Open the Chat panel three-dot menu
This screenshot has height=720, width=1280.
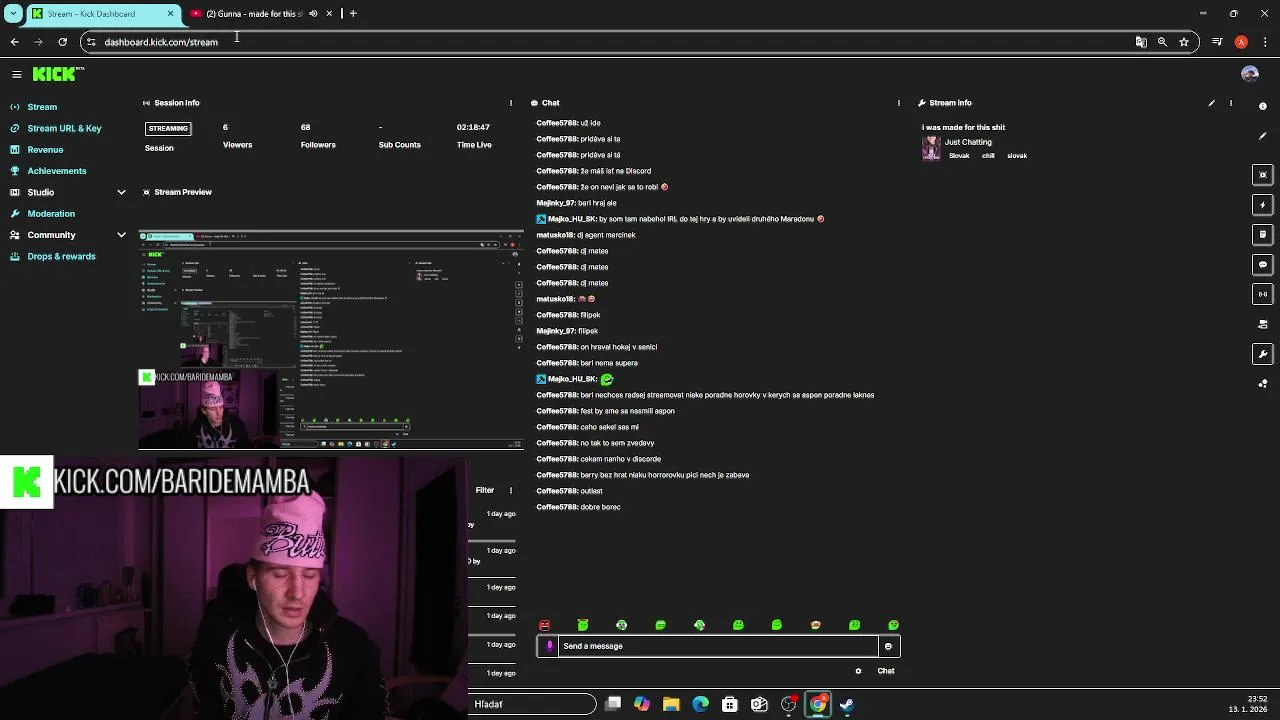tap(898, 103)
